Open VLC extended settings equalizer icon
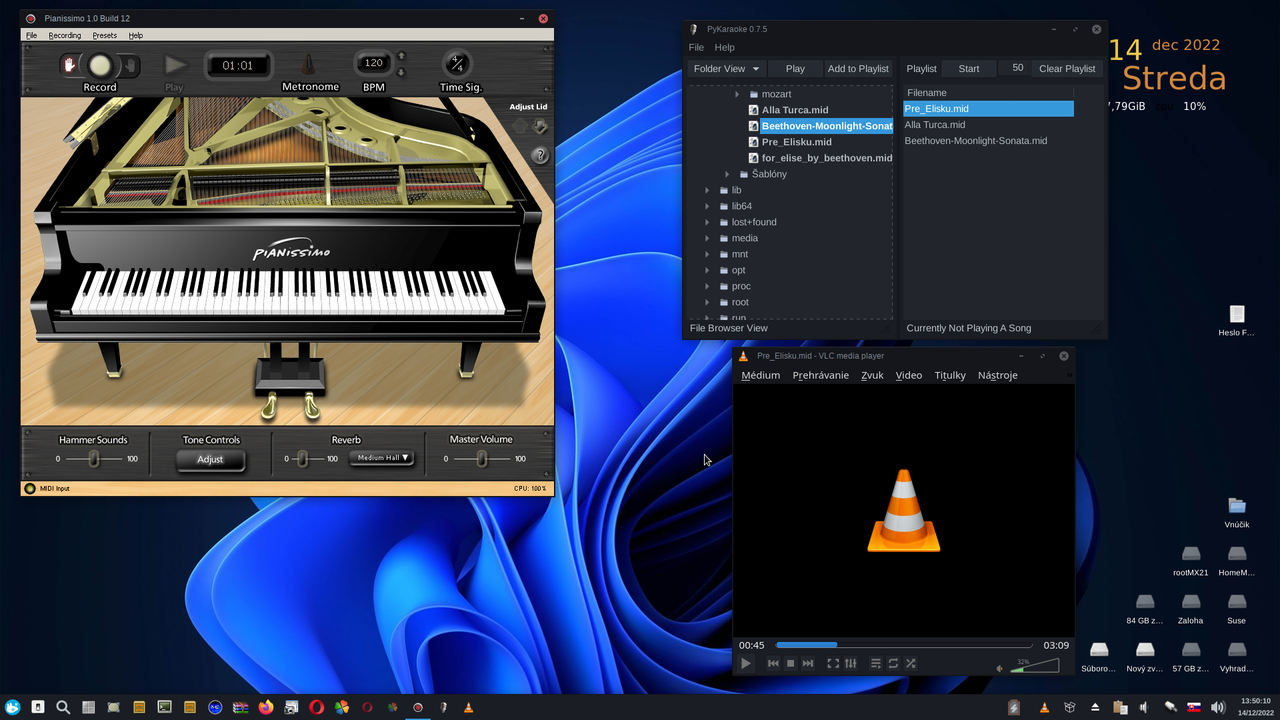 [850, 663]
